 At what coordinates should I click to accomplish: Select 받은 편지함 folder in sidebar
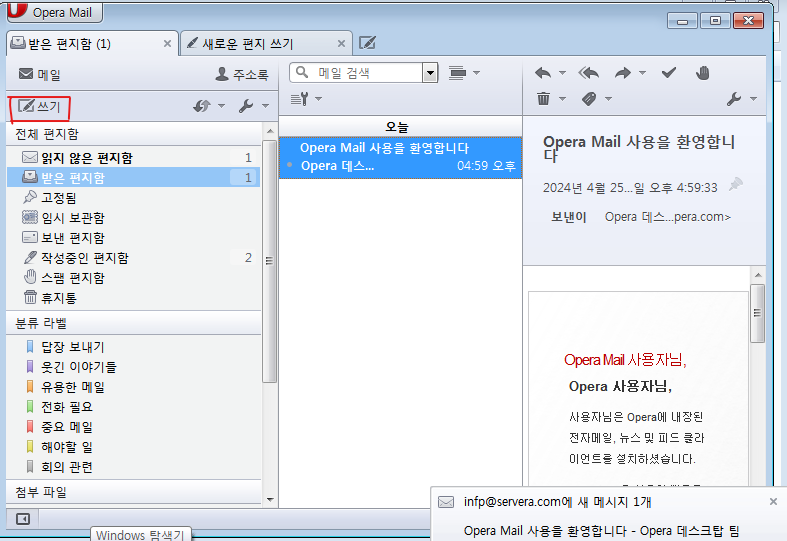pos(134,177)
